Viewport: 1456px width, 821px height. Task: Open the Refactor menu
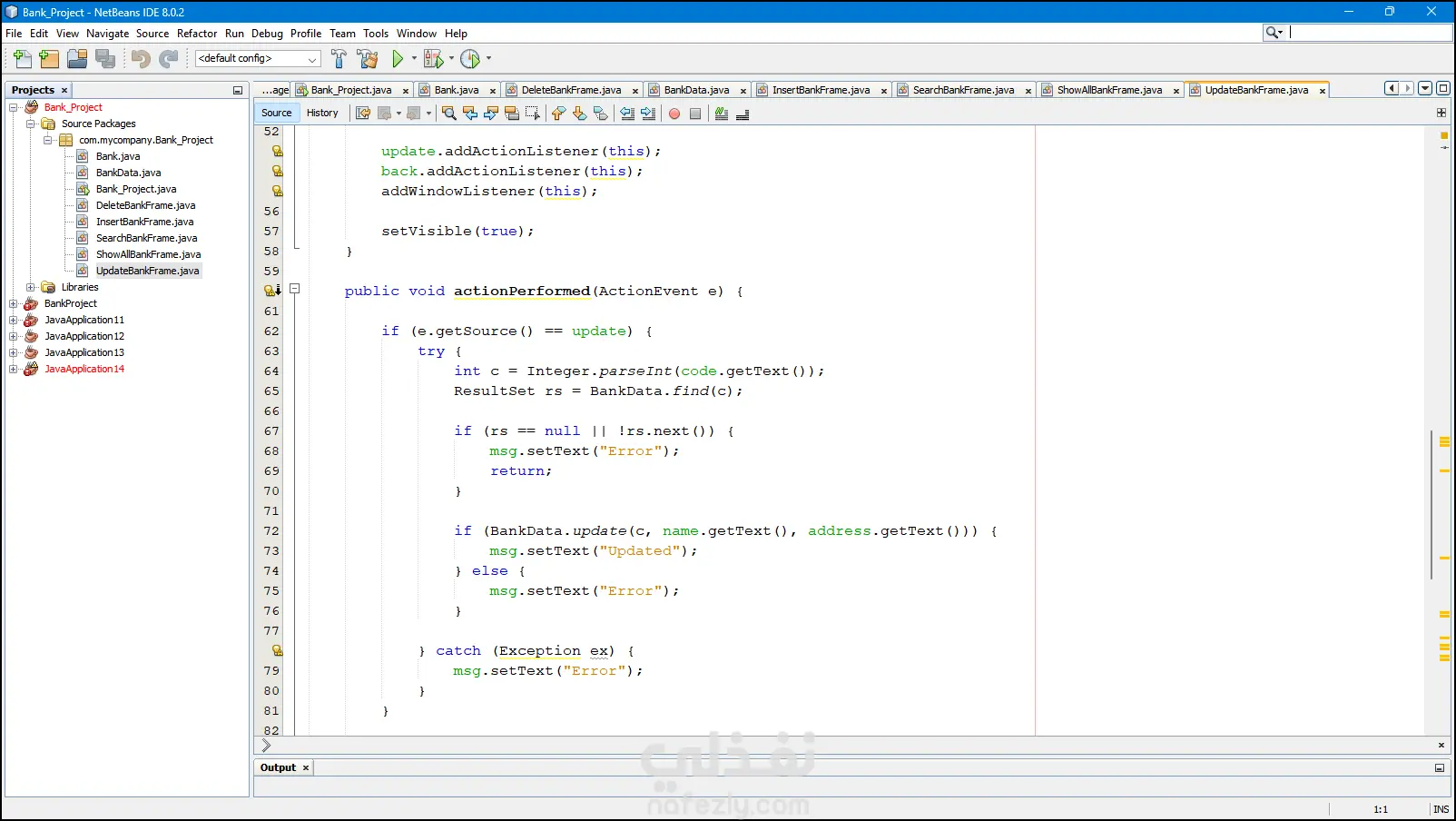[x=197, y=34]
